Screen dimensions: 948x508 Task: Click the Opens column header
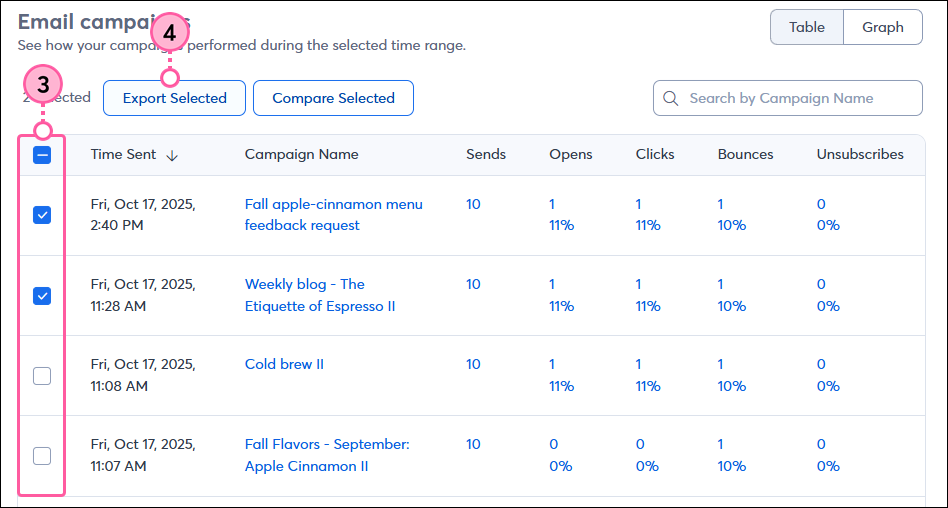[x=571, y=154]
